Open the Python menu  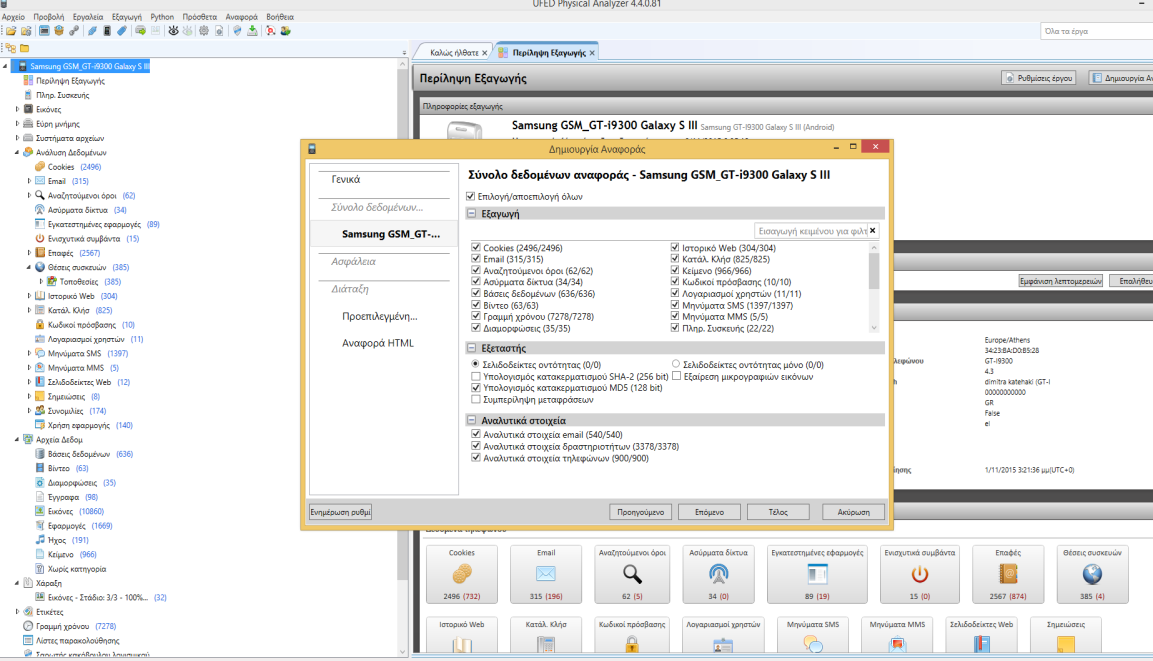point(162,16)
